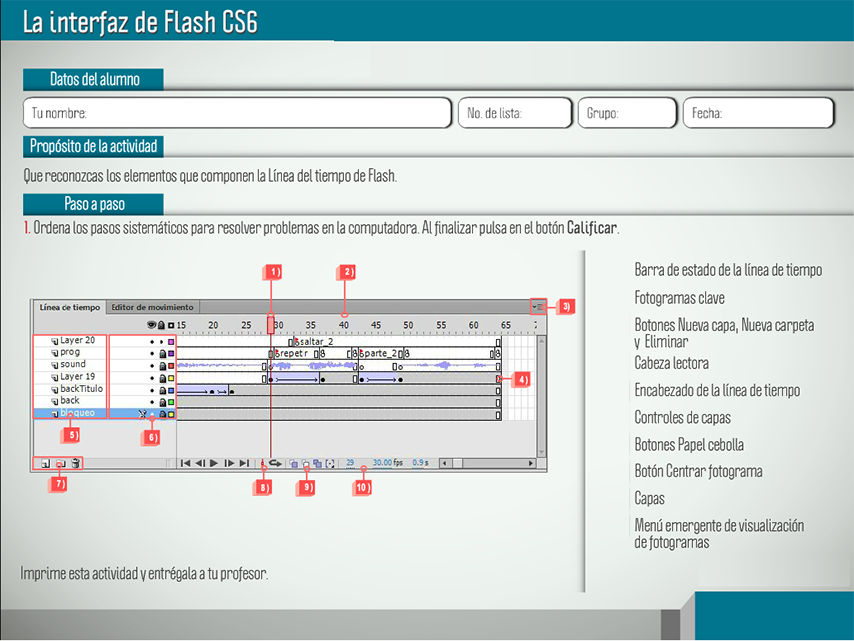Switch to Editor de movimiento tab

point(153,307)
